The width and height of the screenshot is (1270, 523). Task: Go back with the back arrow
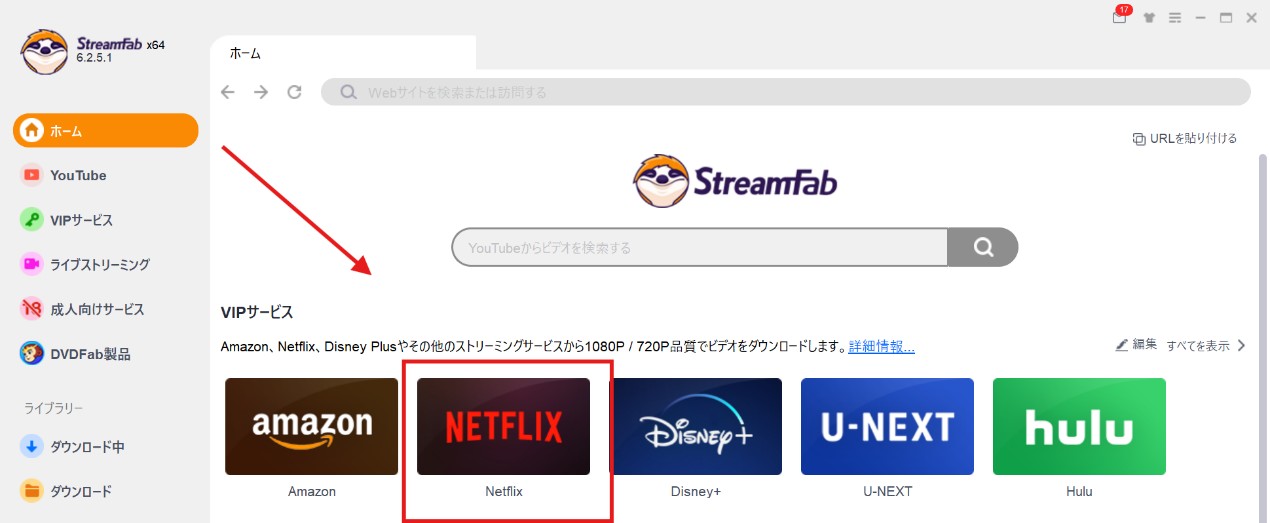tap(228, 92)
